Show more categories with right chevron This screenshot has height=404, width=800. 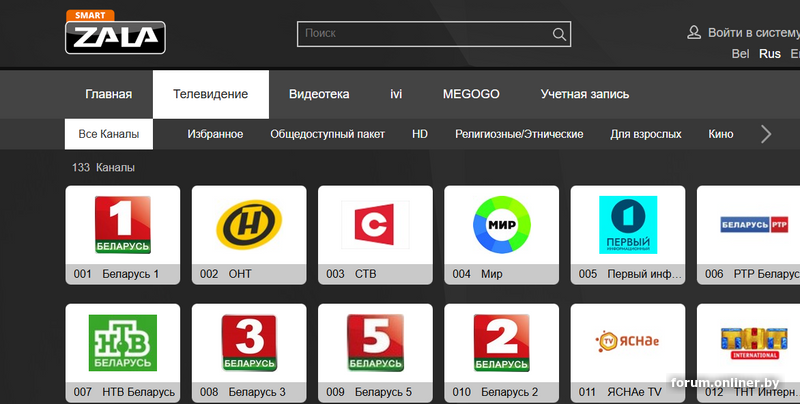tap(766, 134)
